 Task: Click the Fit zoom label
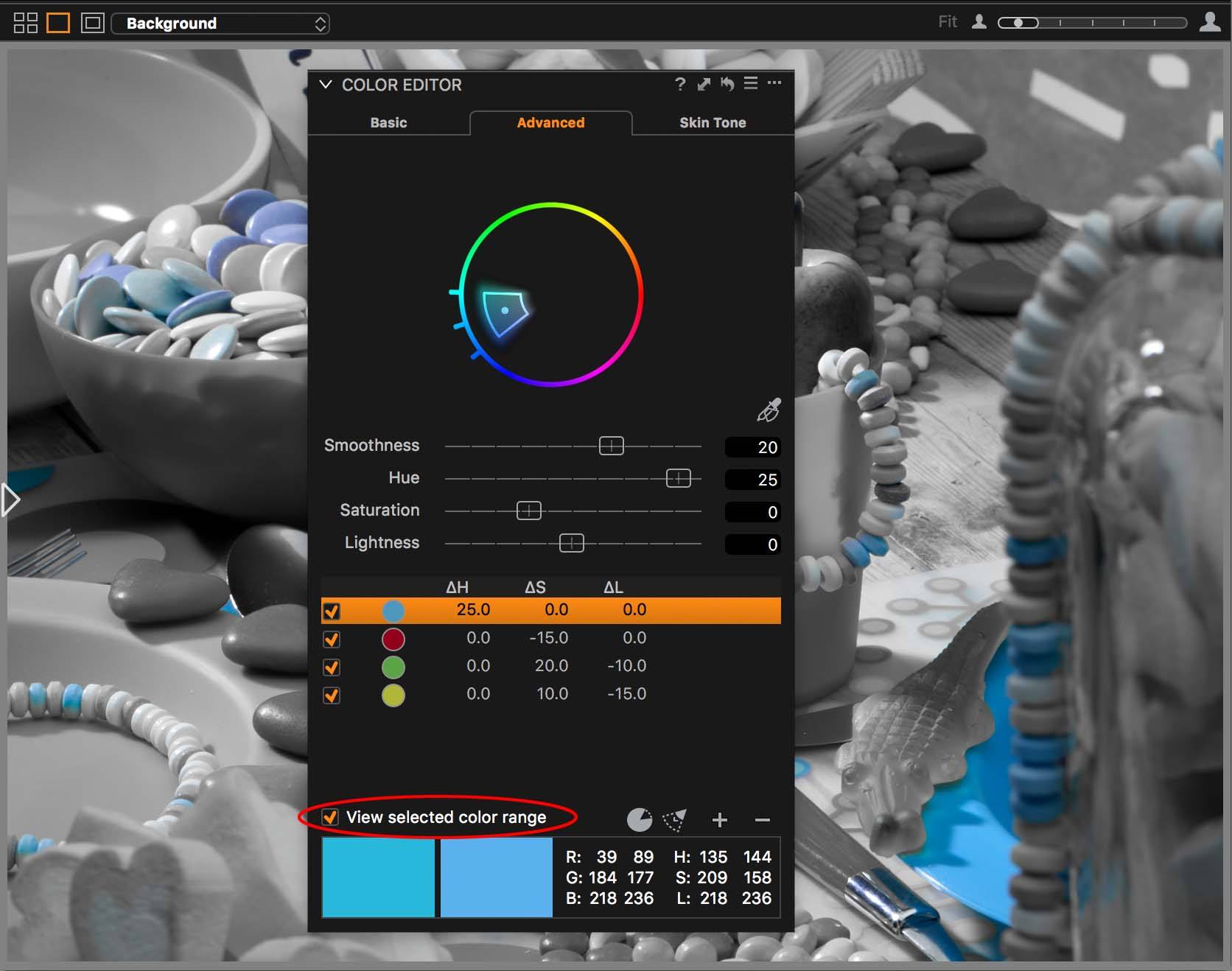click(948, 22)
